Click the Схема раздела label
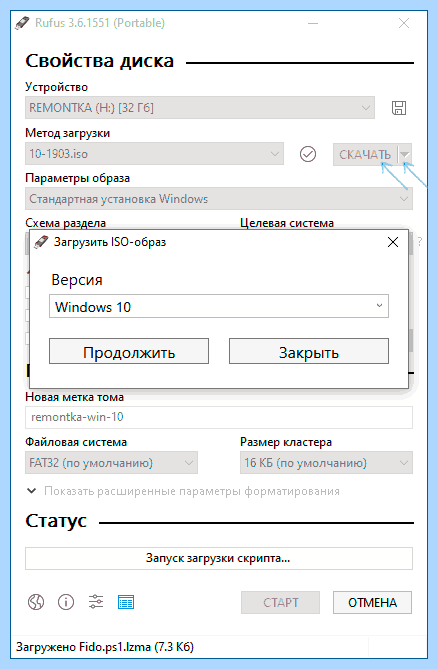The width and height of the screenshot is (438, 669). [65, 223]
